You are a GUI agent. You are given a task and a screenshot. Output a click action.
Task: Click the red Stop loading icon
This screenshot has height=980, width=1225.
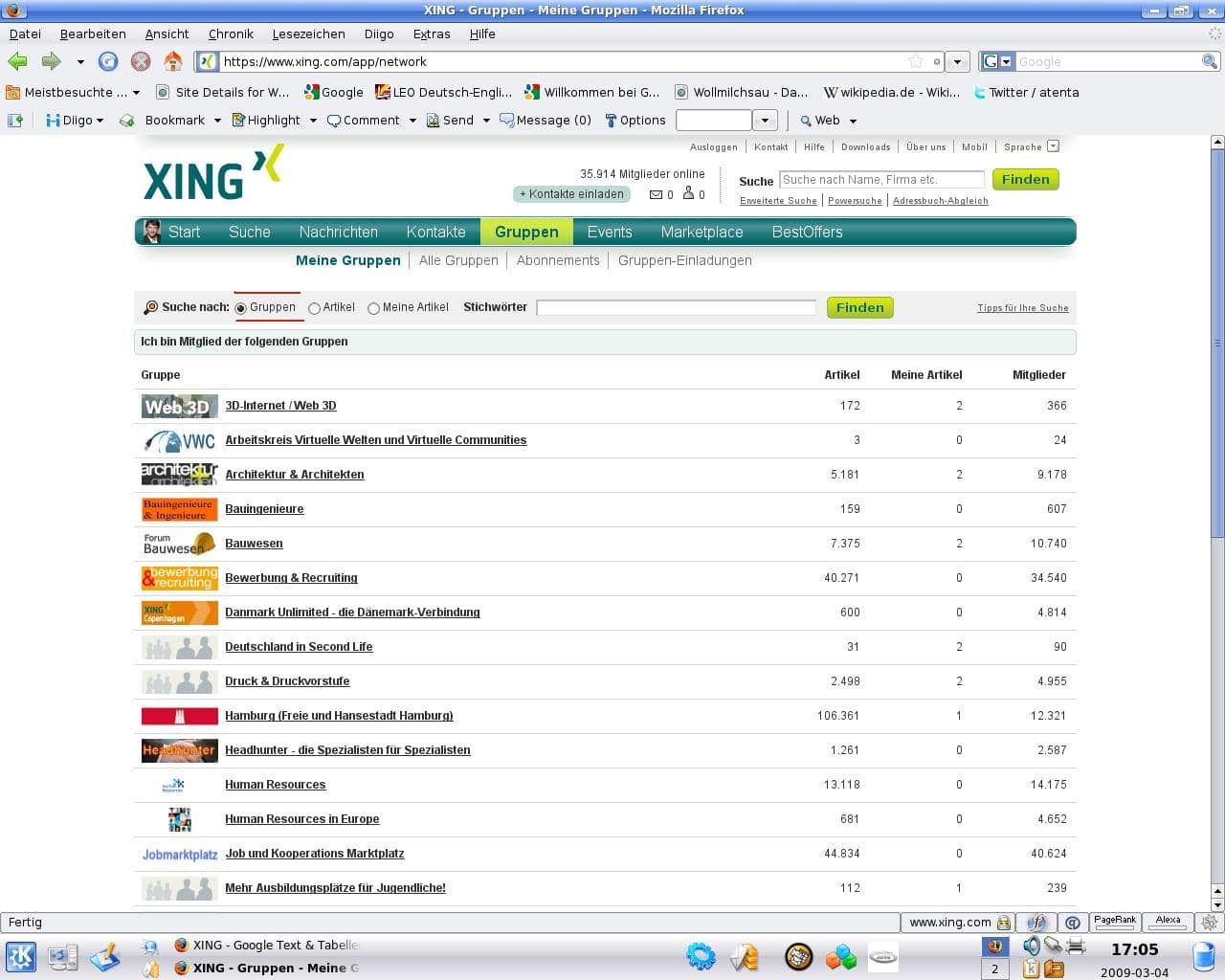tap(141, 61)
